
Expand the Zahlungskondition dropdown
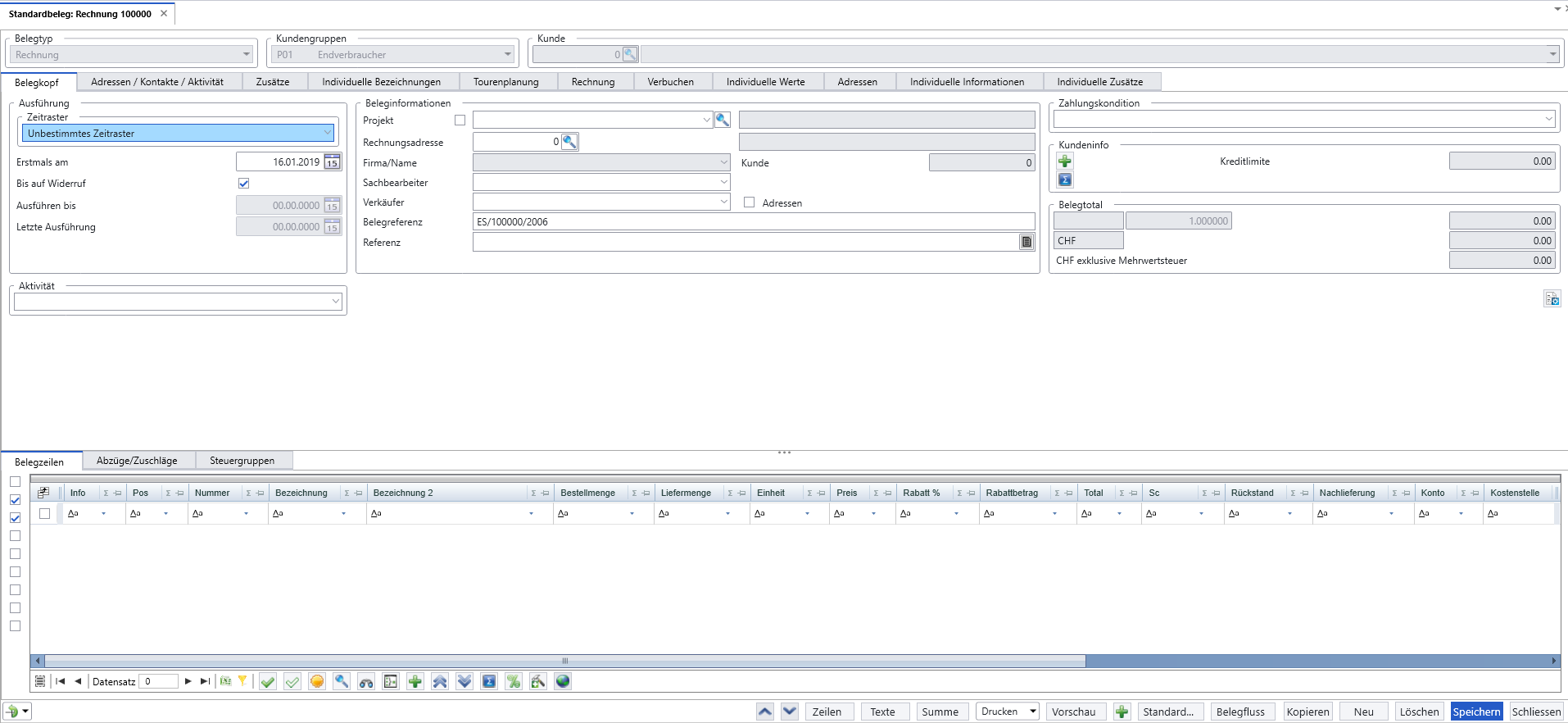pyautogui.click(x=1548, y=119)
